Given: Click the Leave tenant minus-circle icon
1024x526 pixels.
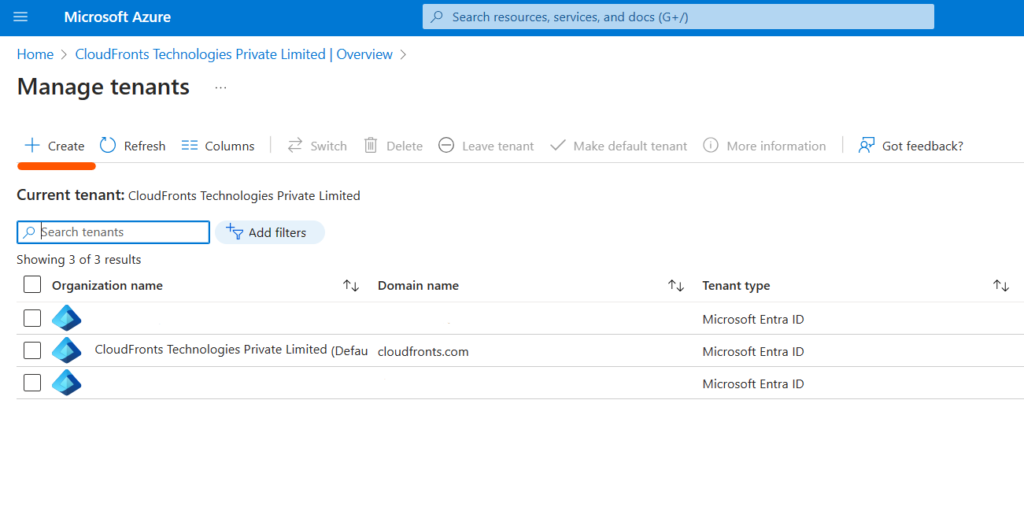Looking at the screenshot, I should tap(446, 145).
